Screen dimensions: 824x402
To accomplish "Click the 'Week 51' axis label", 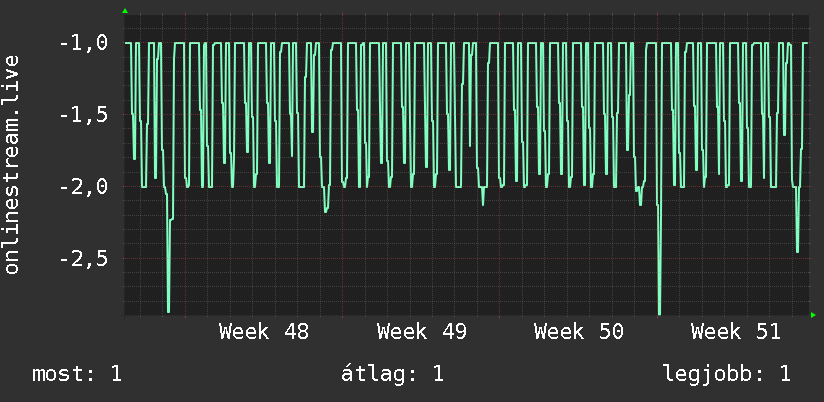I will [x=736, y=332].
